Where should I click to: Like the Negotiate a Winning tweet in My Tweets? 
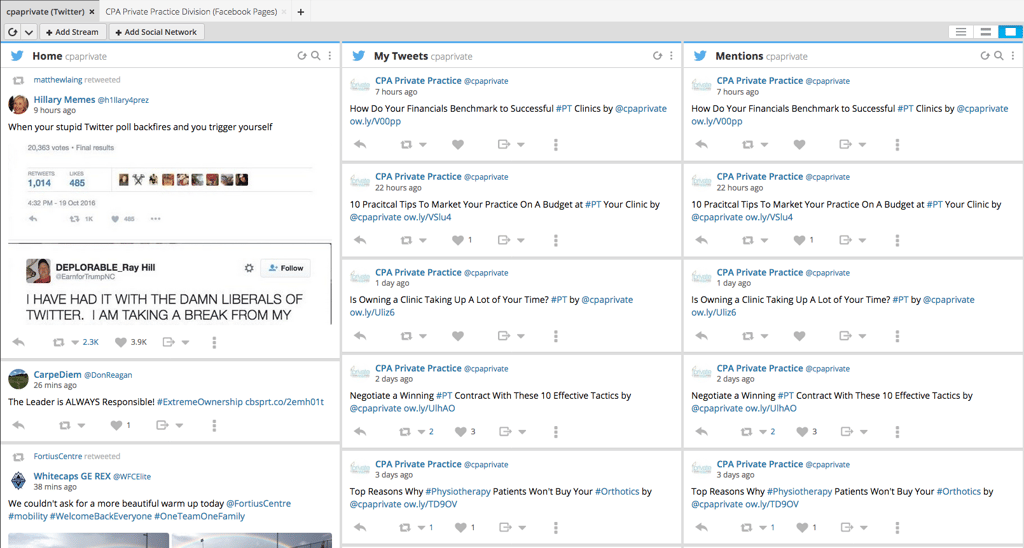click(460, 431)
